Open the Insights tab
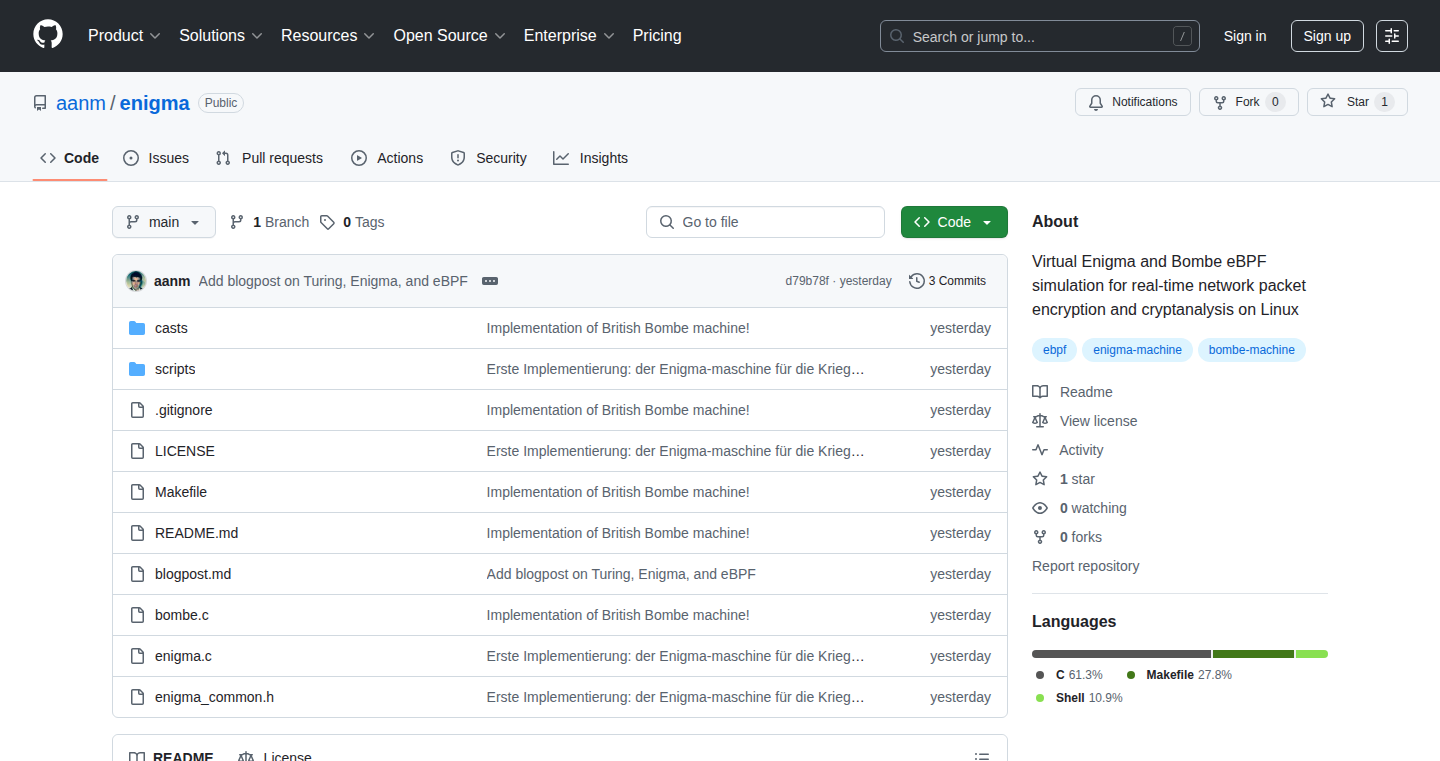Screen dimensions: 1440x761 (590, 158)
